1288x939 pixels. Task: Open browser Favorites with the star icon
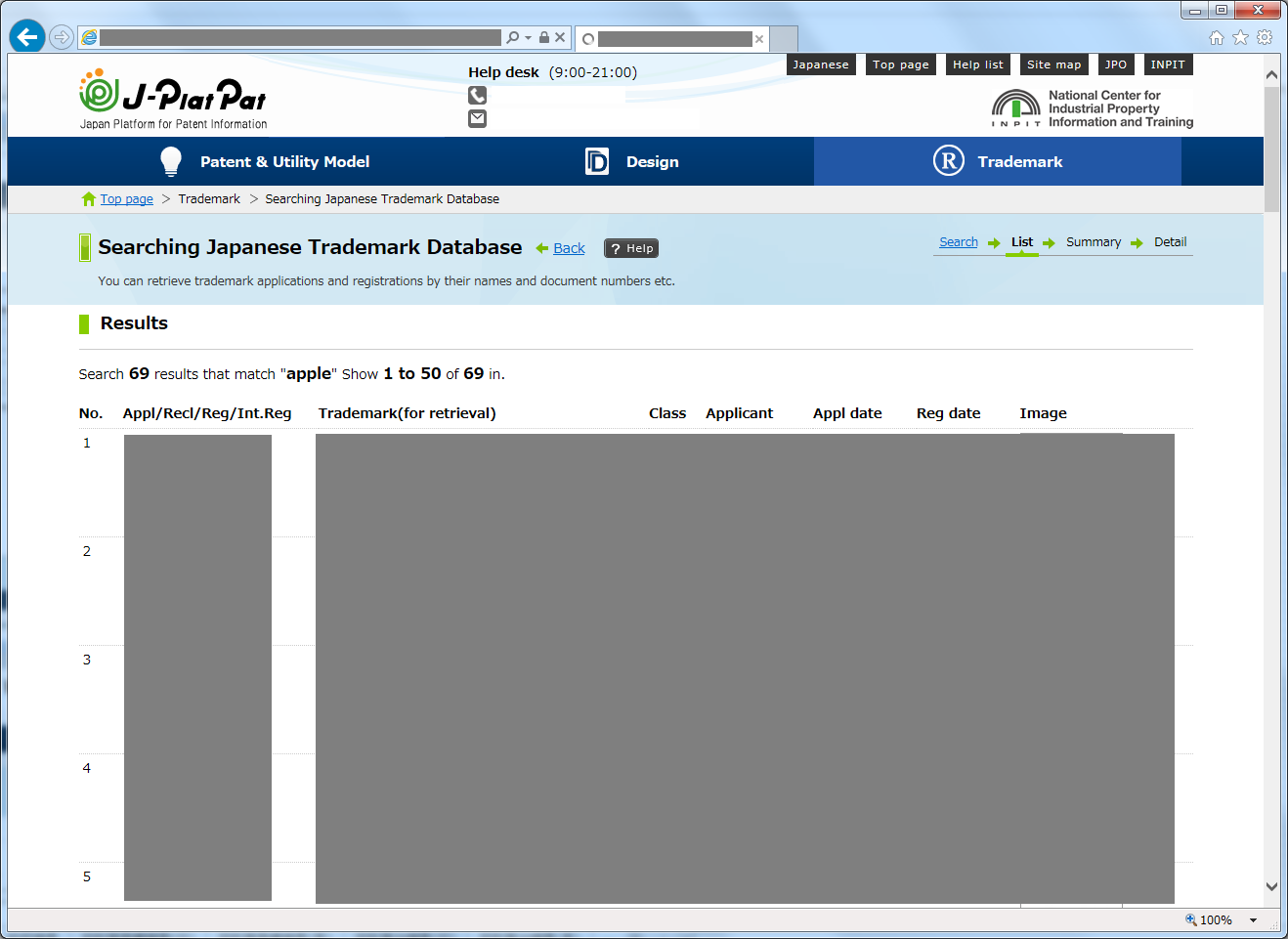[1240, 36]
